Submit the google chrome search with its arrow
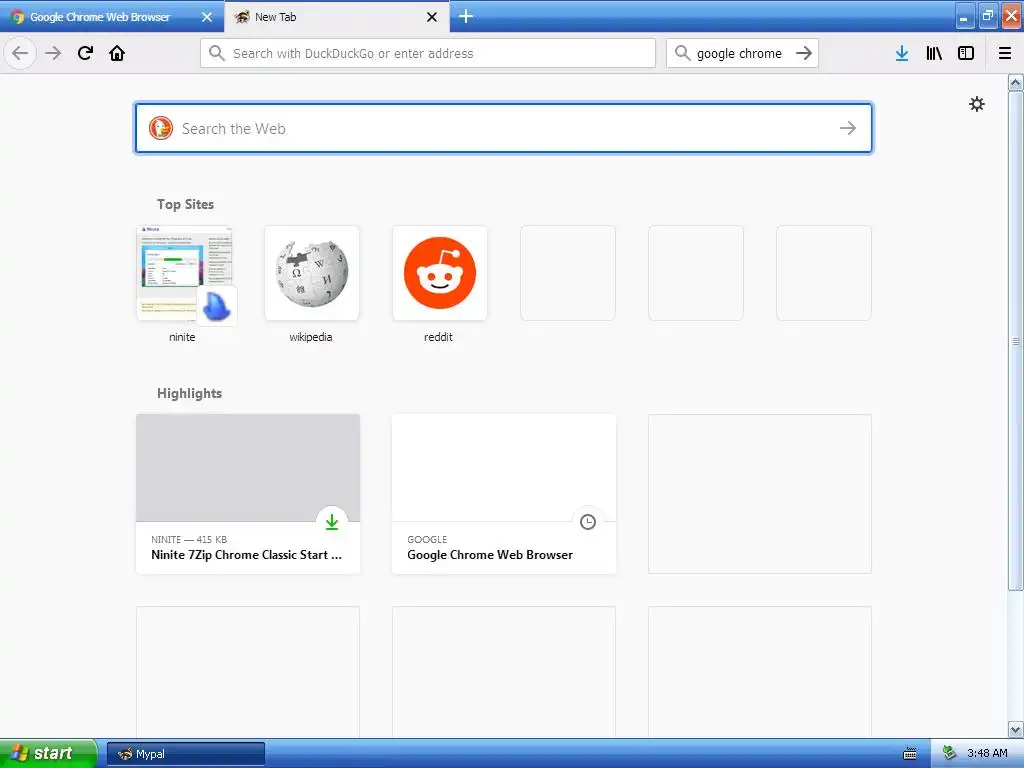This screenshot has width=1024, height=768. click(x=804, y=53)
